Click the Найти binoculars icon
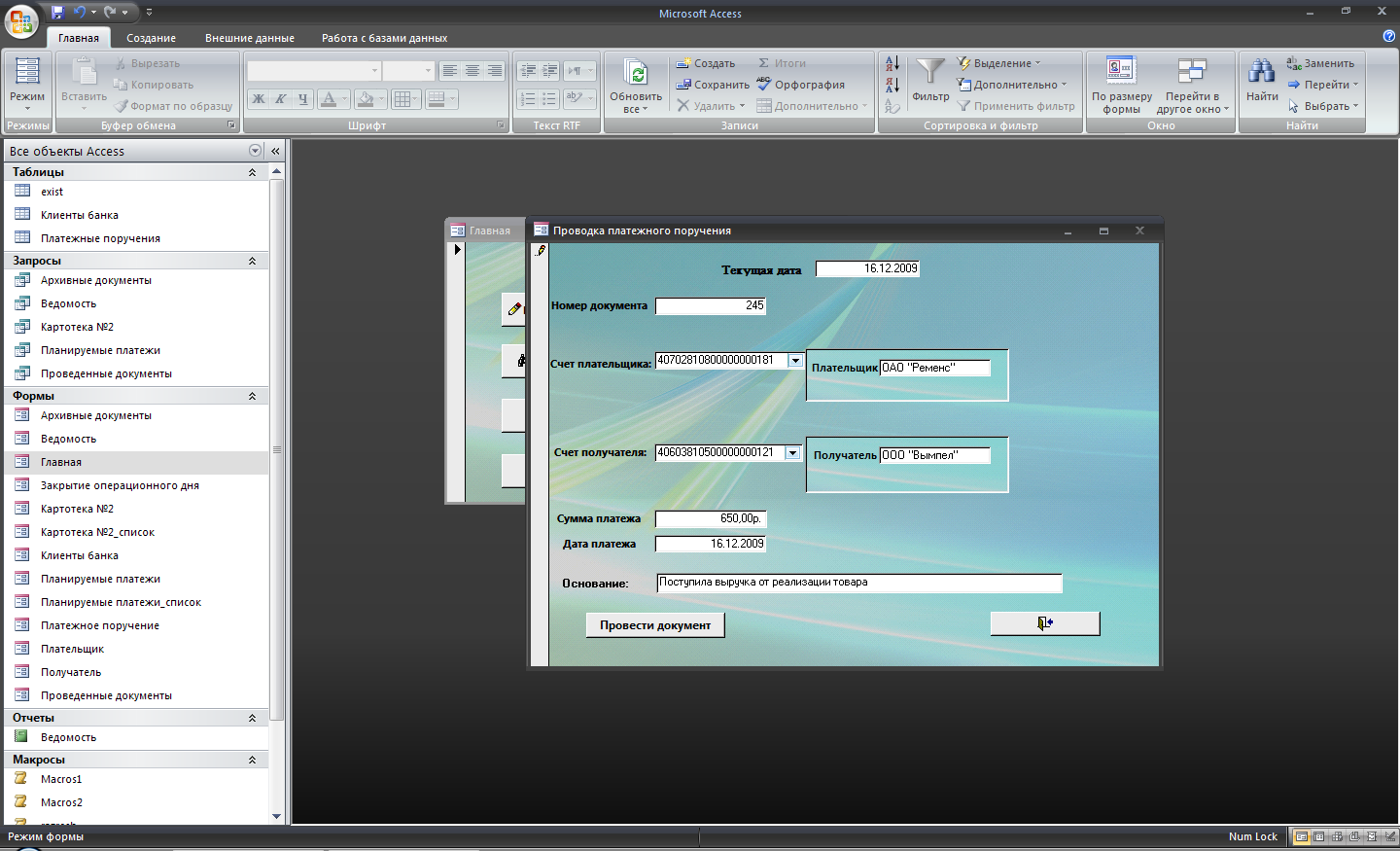Screen dimensions: 1400x851 1262,72
